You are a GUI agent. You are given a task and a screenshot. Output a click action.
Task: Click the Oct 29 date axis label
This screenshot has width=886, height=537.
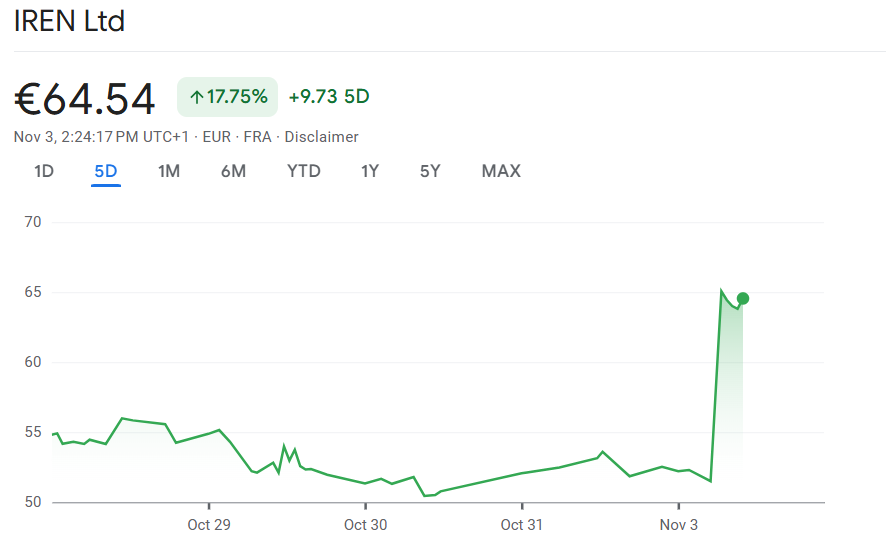208,524
